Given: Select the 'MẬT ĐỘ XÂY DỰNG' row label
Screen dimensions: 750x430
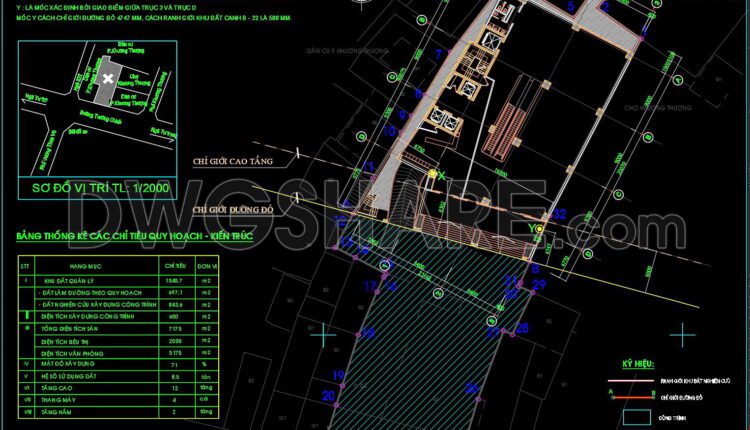Looking at the screenshot, I should click(x=67, y=364).
